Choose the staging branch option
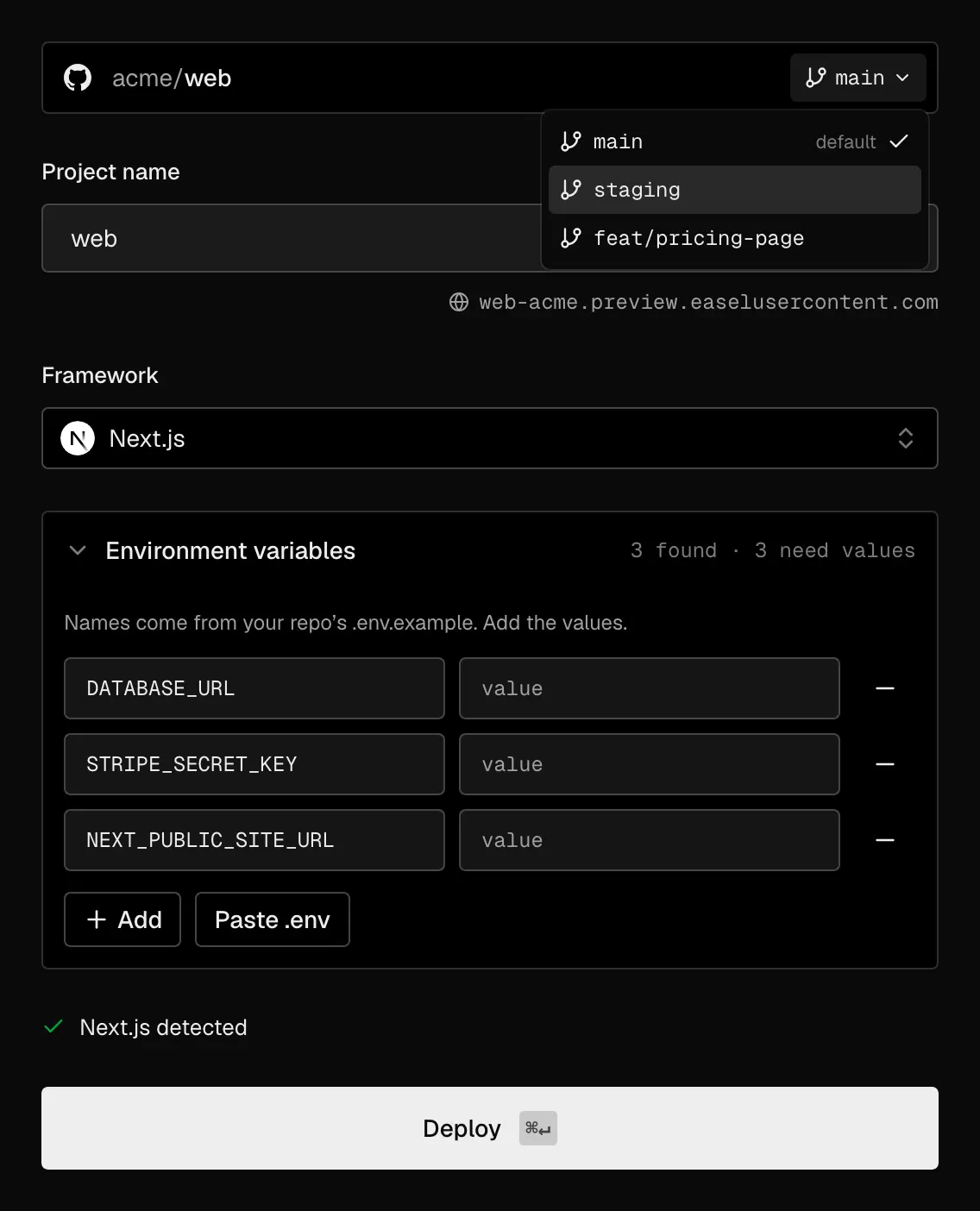980x1211 pixels. coord(735,190)
